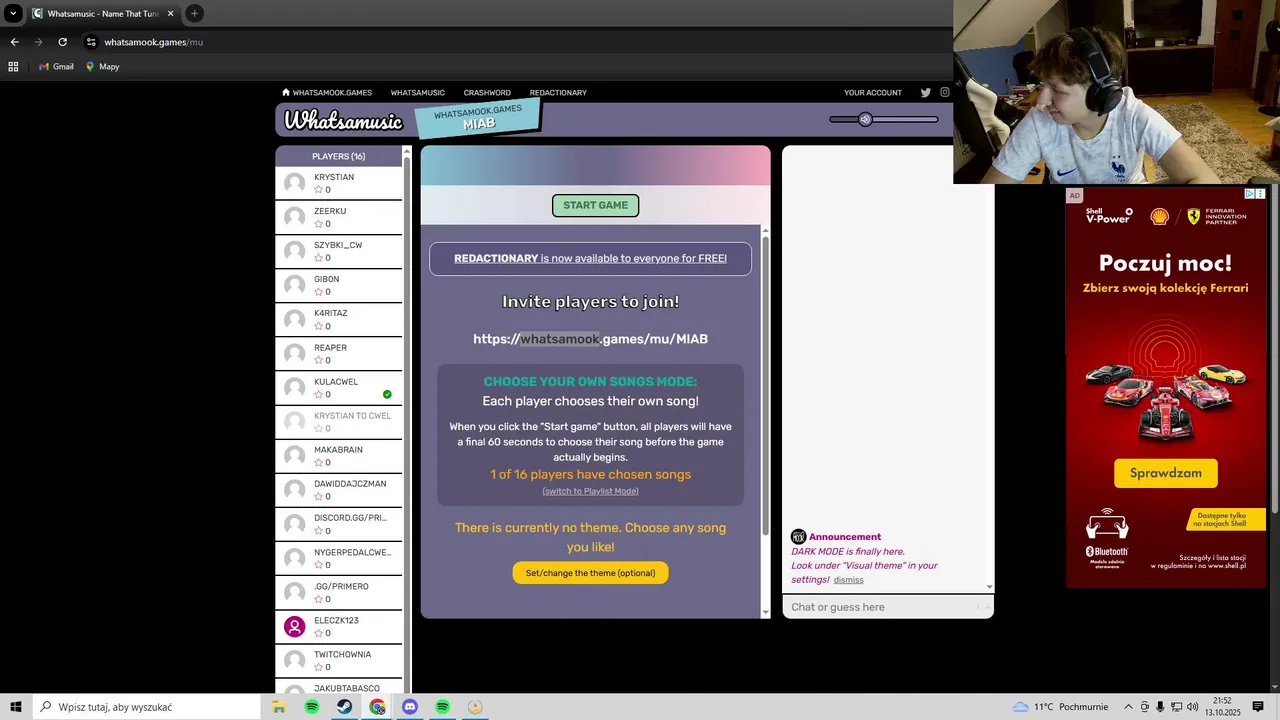Click ELECZK123 magenta avatar
1280x720 pixels.
[294, 626]
